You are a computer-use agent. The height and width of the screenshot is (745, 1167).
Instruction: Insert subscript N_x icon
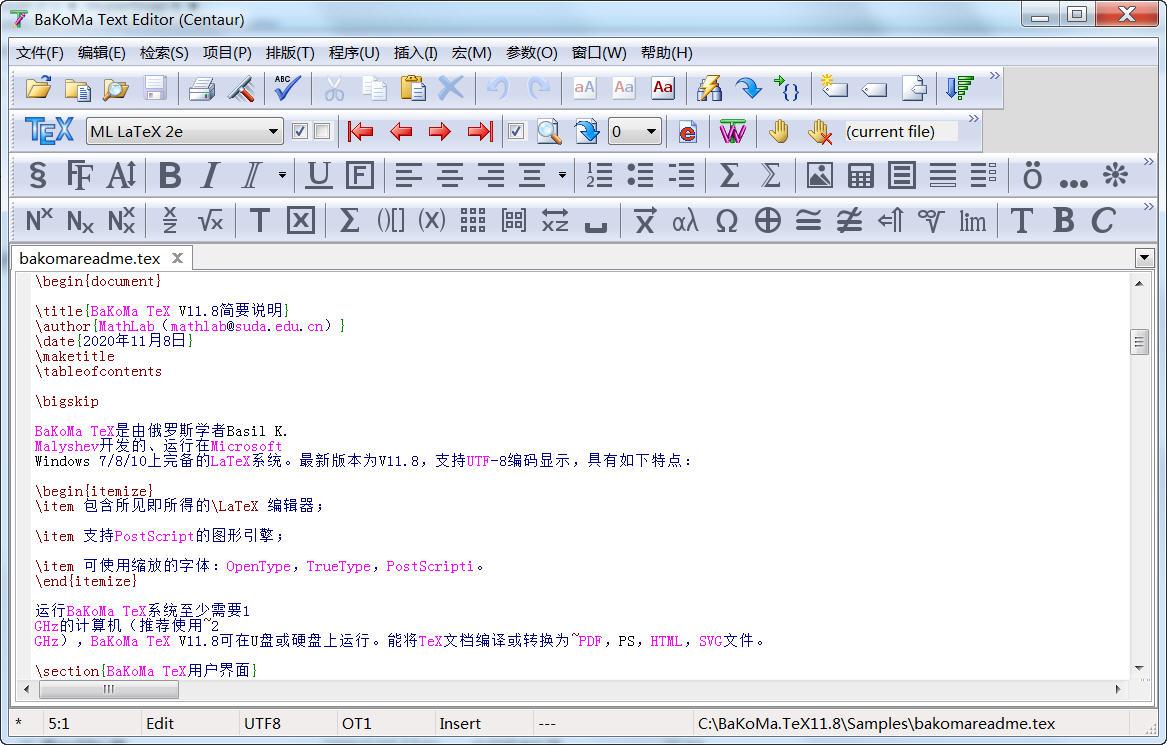(x=80, y=220)
